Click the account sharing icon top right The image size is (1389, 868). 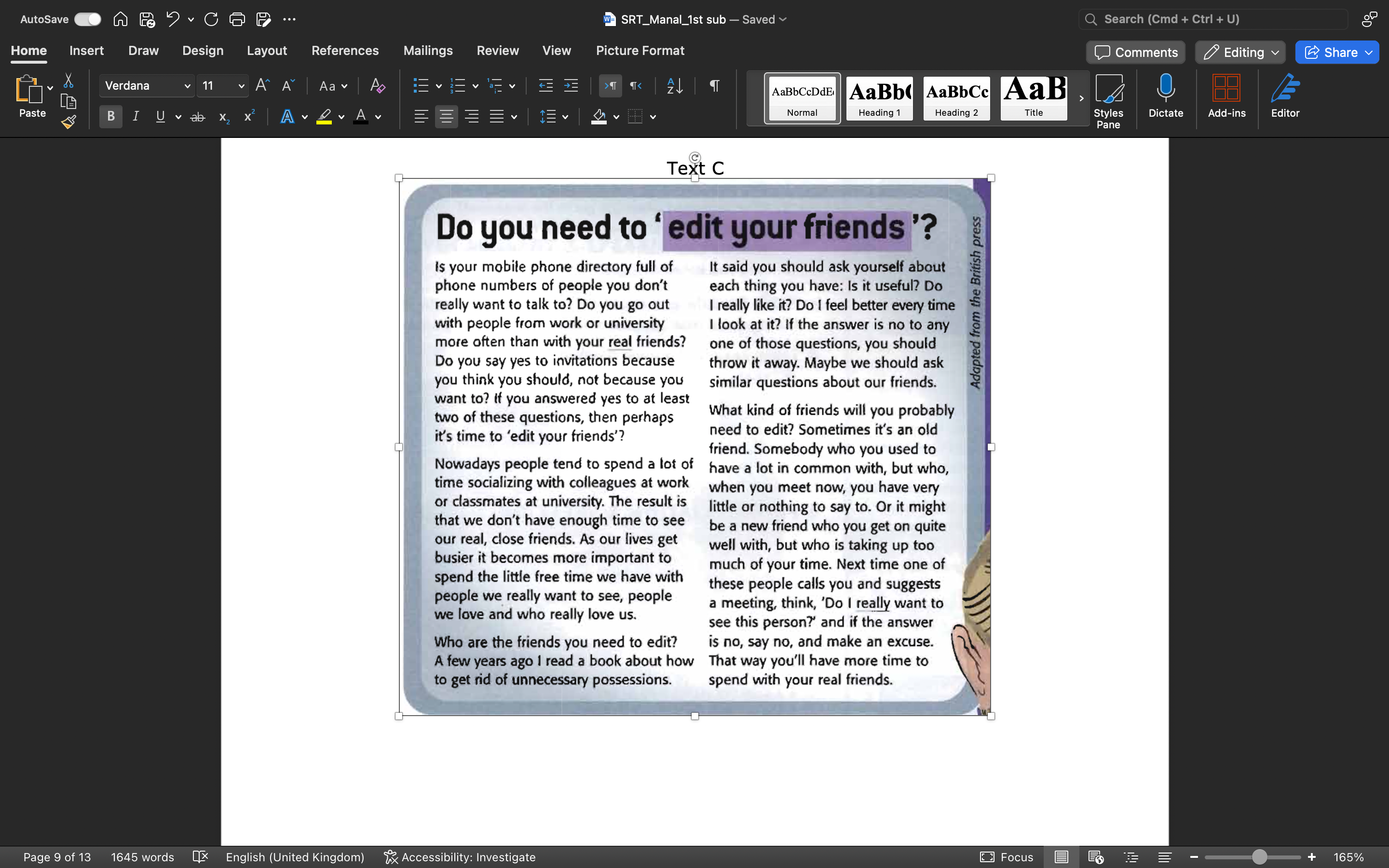coord(1370,19)
